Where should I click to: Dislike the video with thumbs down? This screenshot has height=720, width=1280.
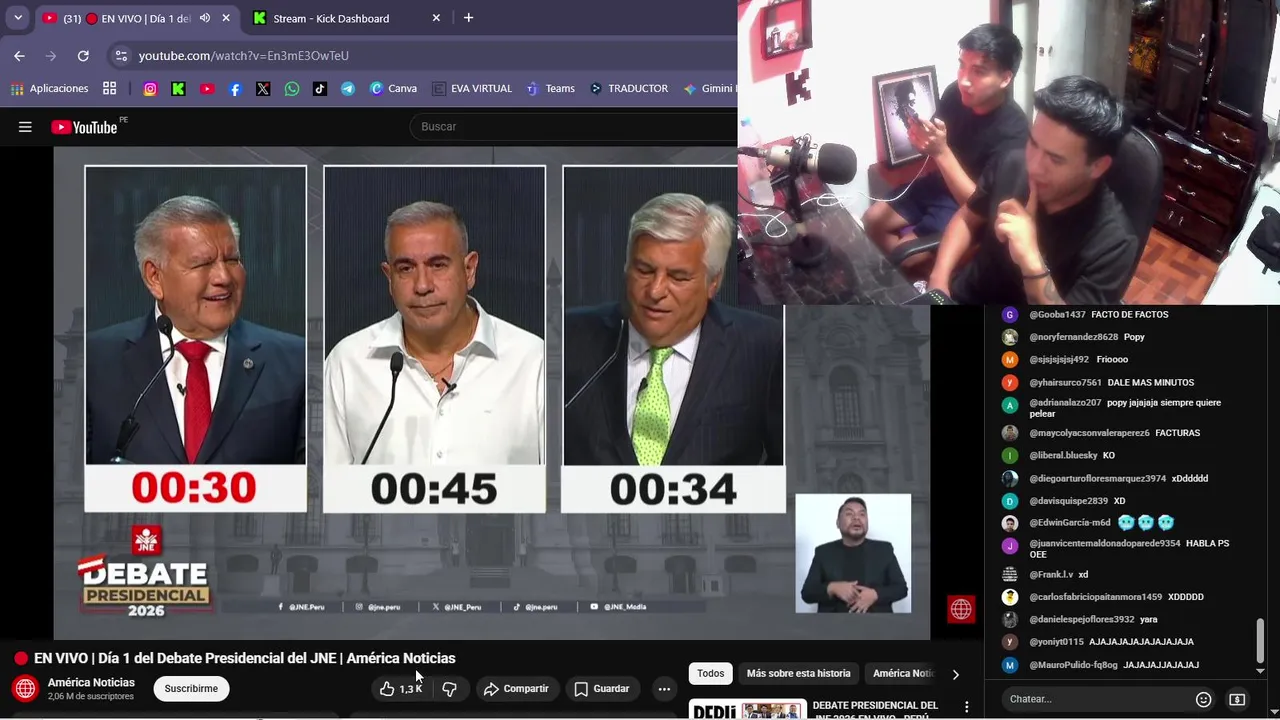450,689
